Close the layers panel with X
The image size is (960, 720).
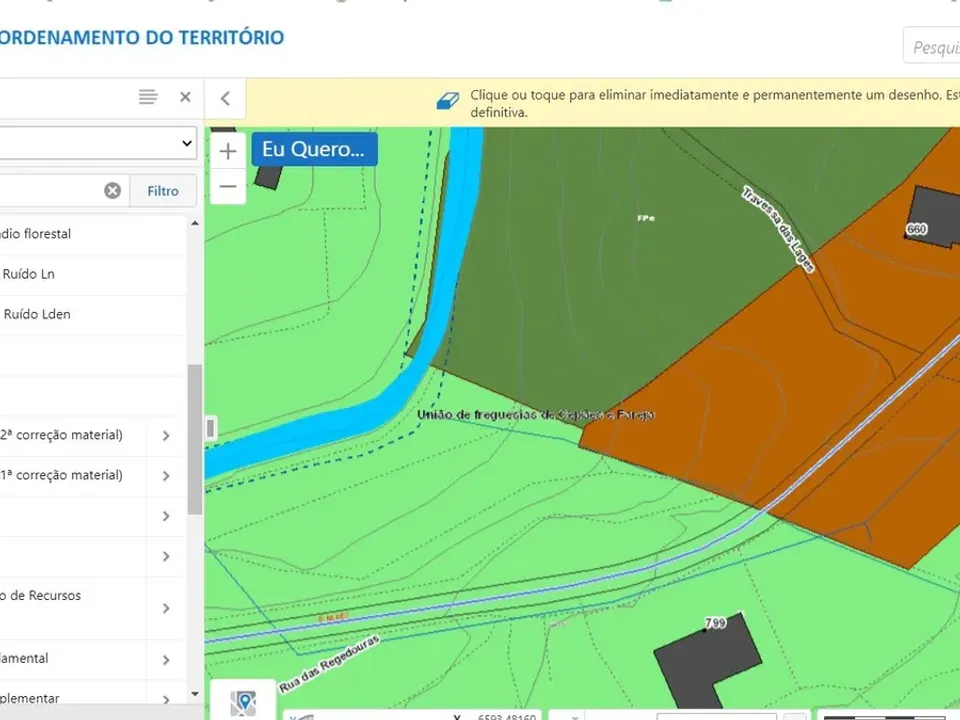pyautogui.click(x=186, y=97)
